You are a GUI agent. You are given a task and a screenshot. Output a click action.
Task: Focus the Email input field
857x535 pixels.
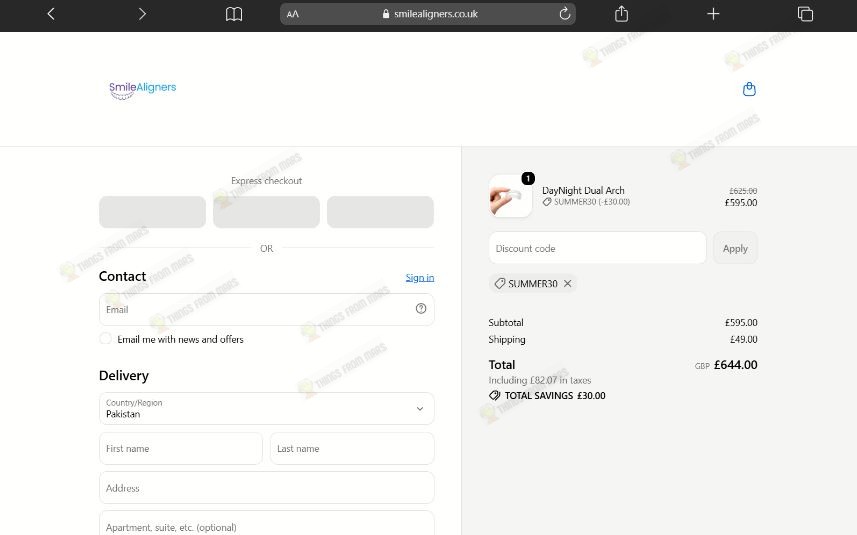tap(267, 309)
